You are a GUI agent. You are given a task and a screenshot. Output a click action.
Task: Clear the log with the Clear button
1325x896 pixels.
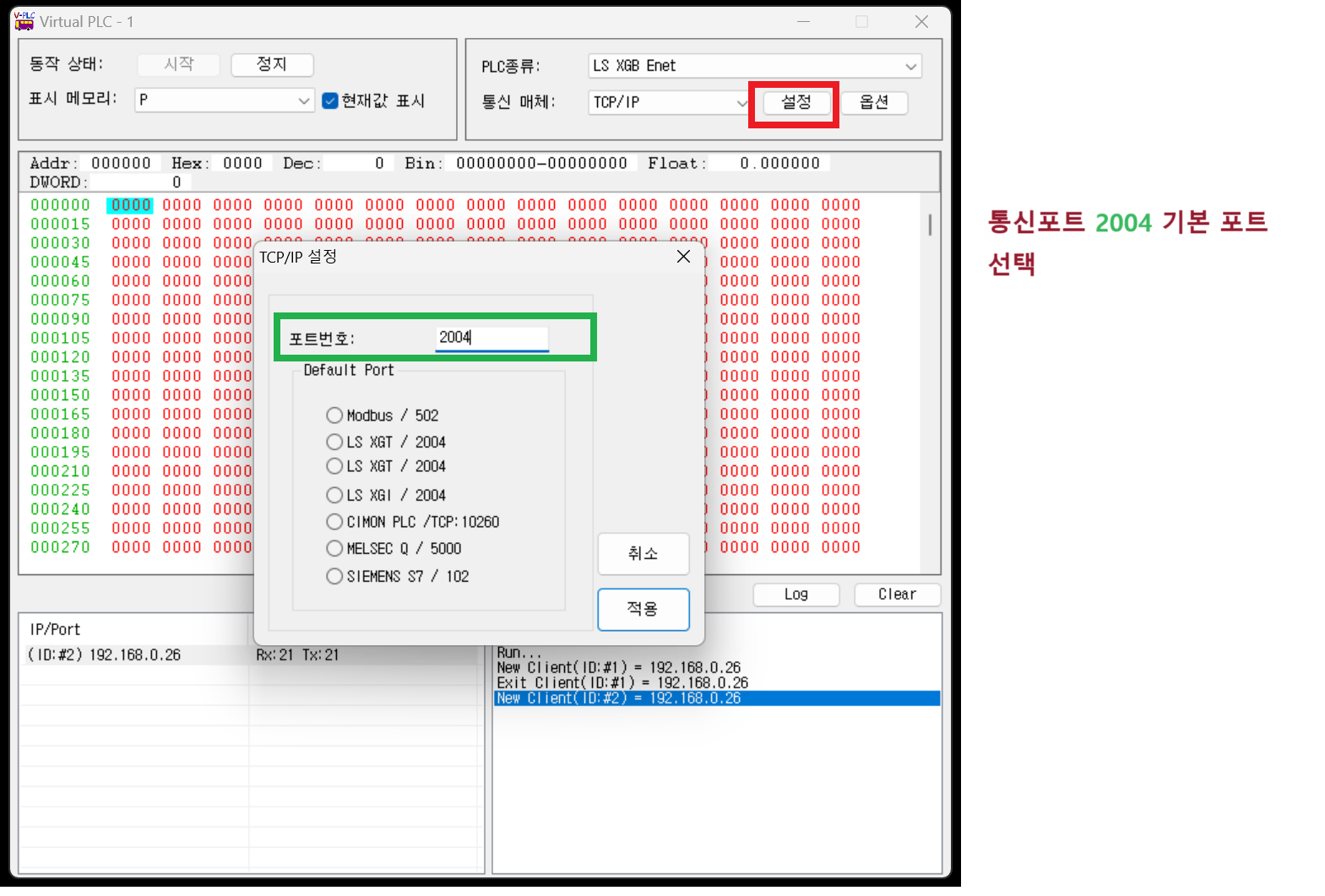pos(897,595)
